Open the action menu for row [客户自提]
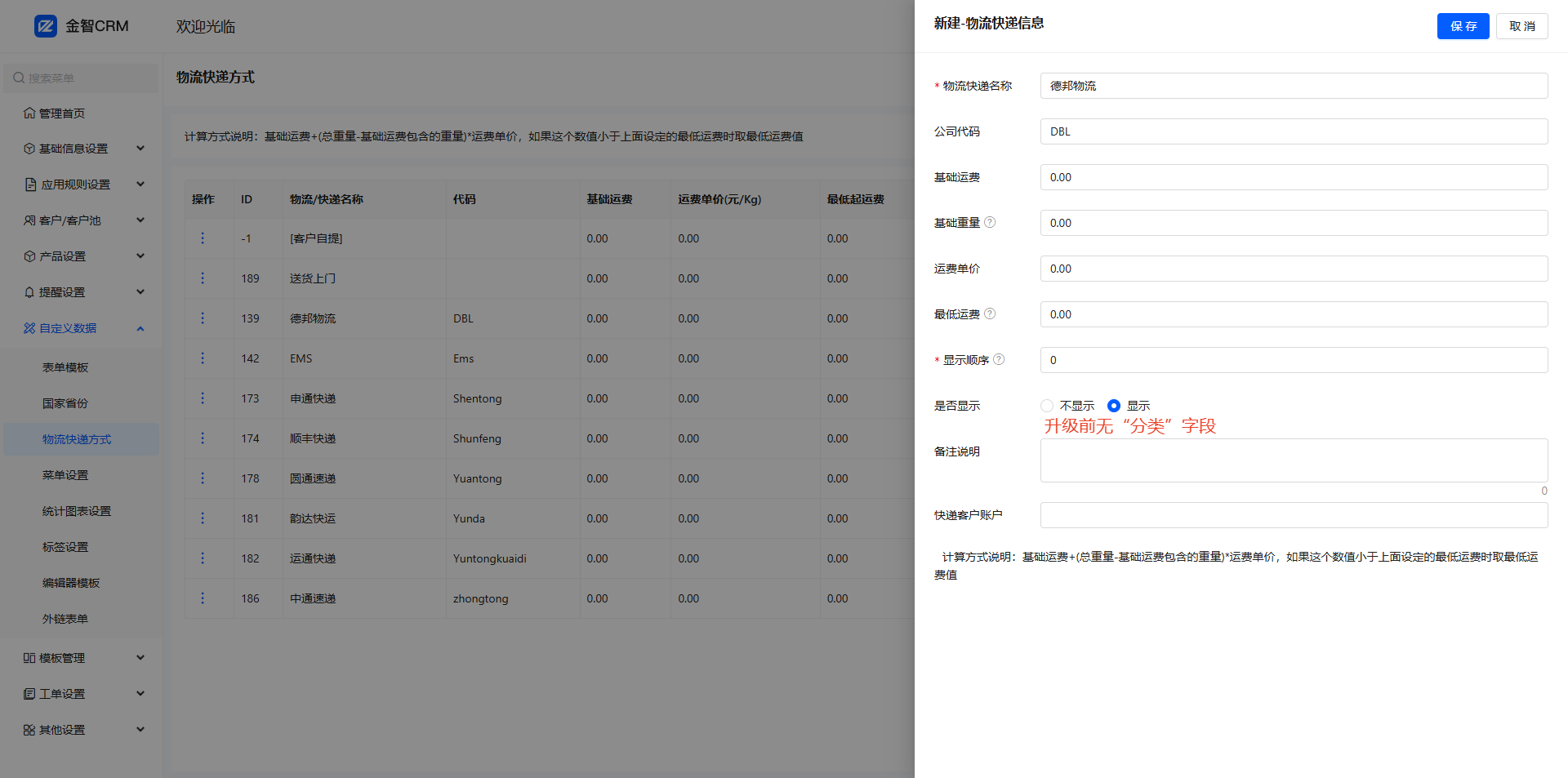Viewport: 1568px width, 778px height. pos(203,238)
